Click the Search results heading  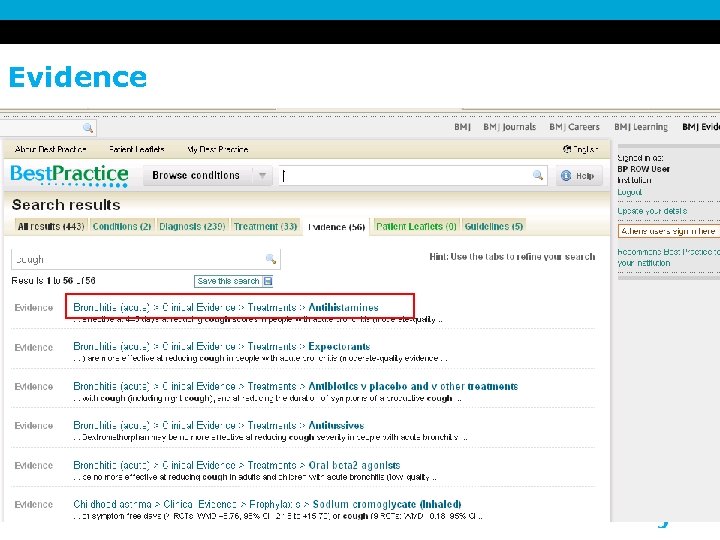click(66, 205)
